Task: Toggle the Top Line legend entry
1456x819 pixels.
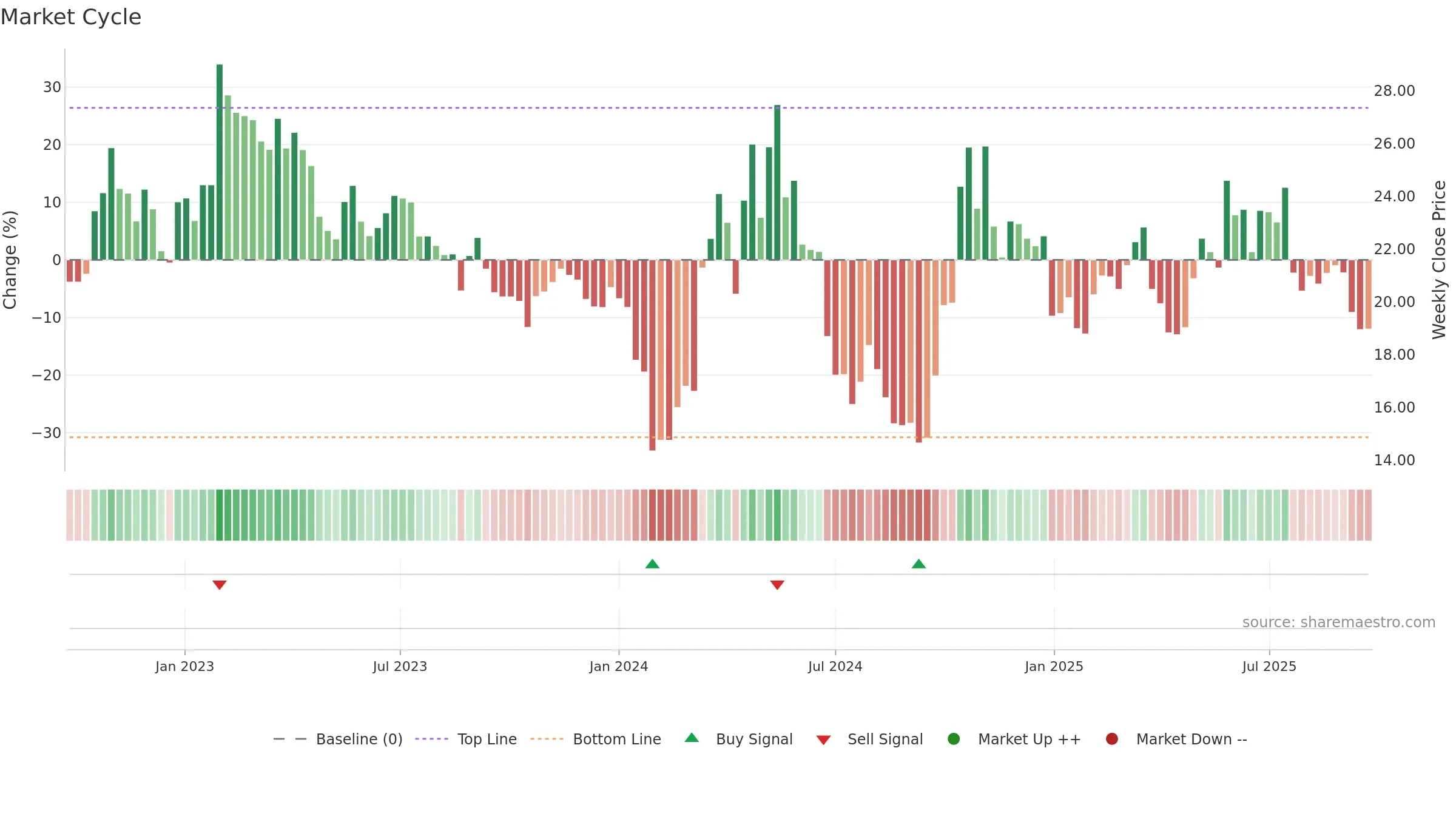Action: coord(466,739)
